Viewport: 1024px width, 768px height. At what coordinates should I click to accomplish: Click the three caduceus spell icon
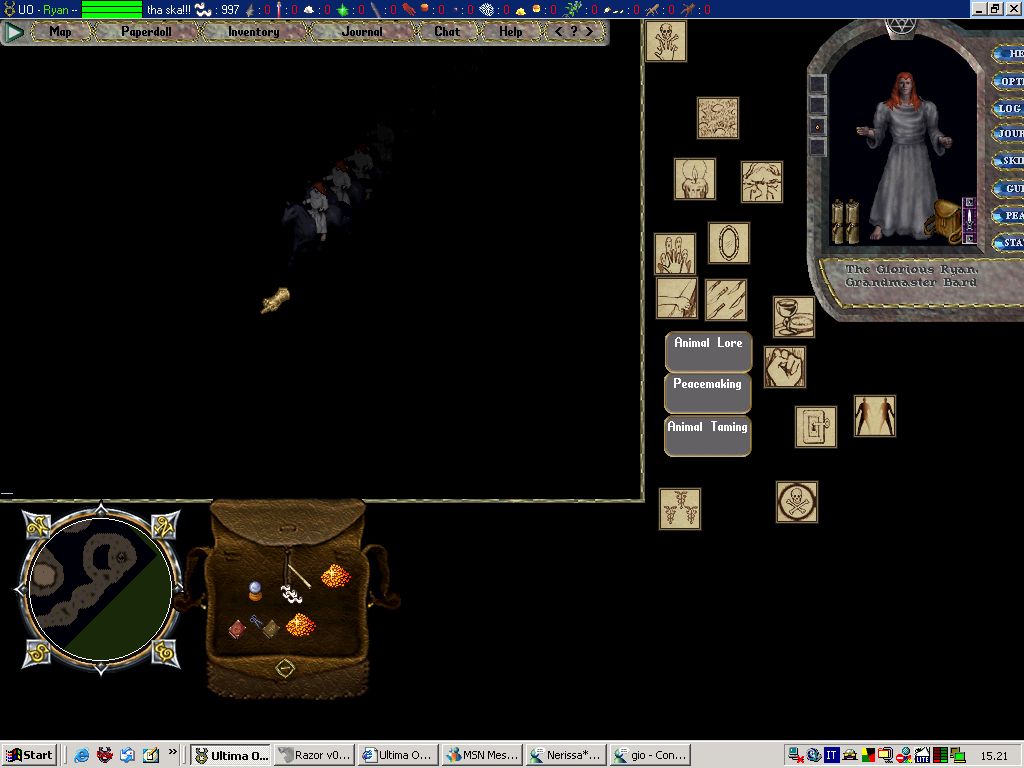point(679,509)
